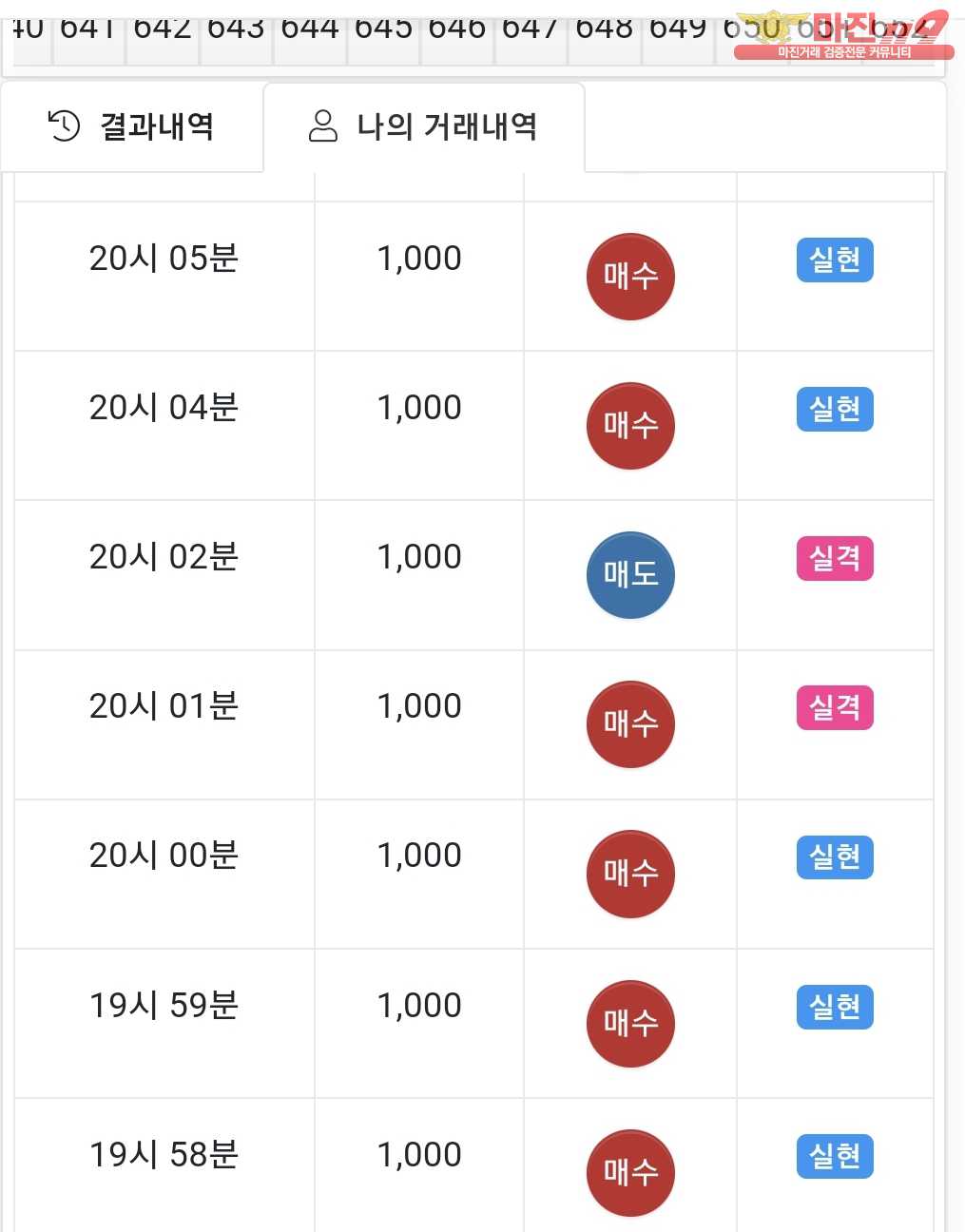Click blue 매도 circle for 20시 02분
This screenshot has width=965, height=1232.
tap(630, 575)
